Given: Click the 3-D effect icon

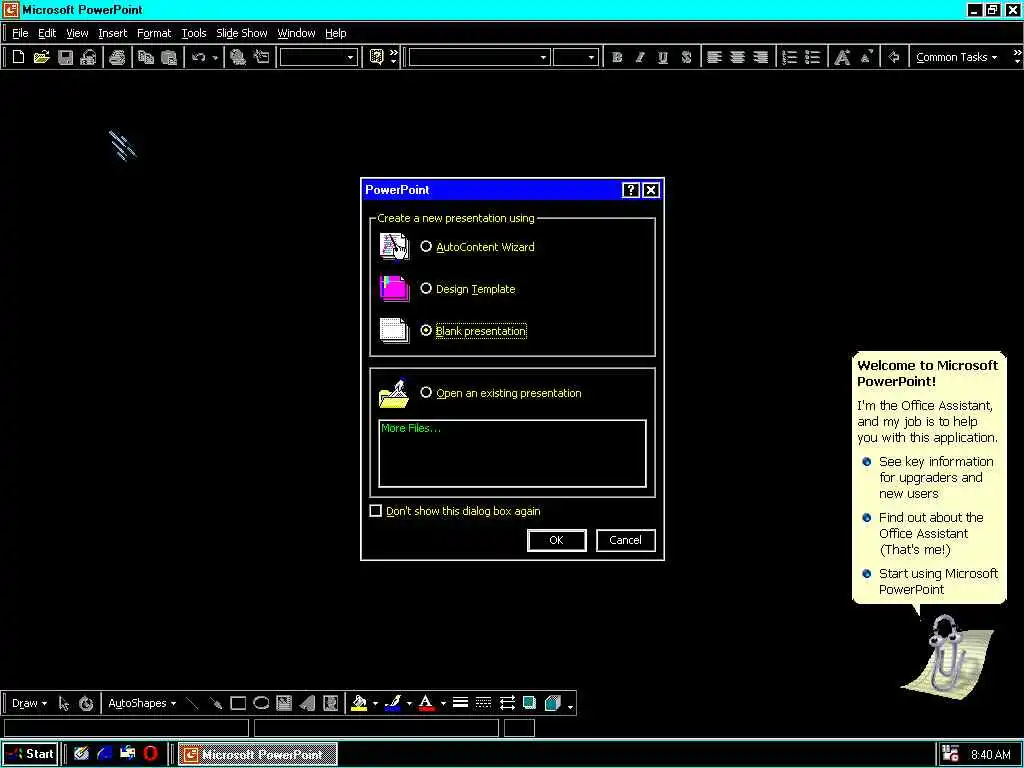Looking at the screenshot, I should (553, 703).
